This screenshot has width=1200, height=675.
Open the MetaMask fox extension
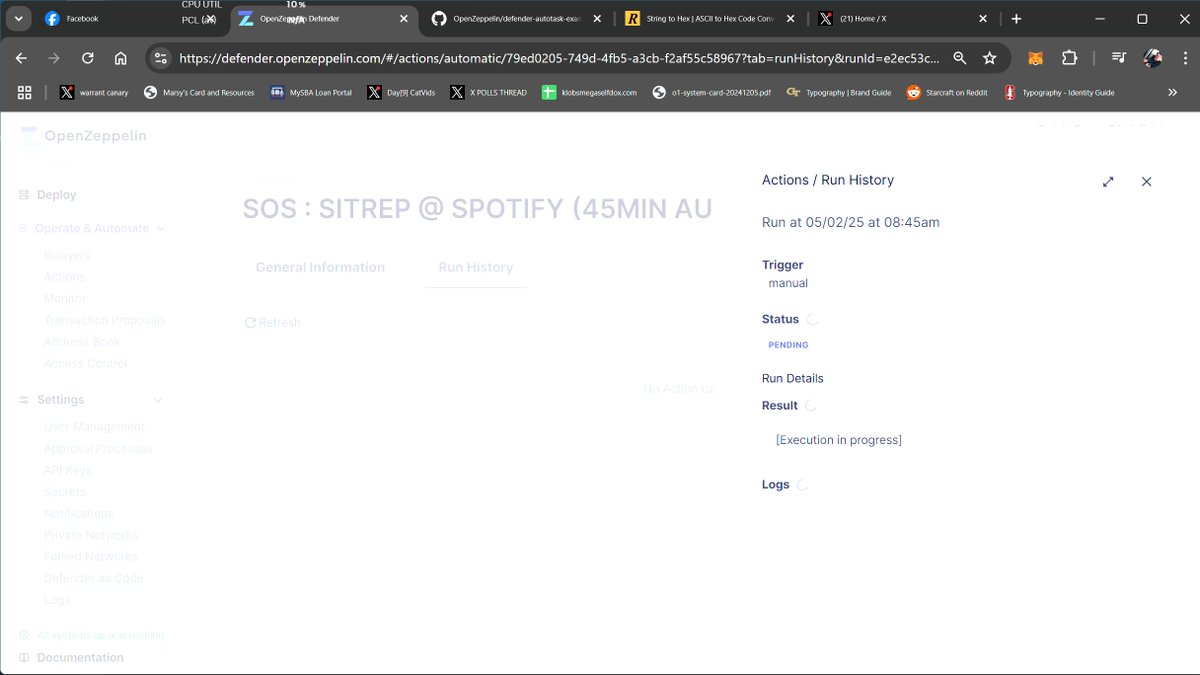1036,58
